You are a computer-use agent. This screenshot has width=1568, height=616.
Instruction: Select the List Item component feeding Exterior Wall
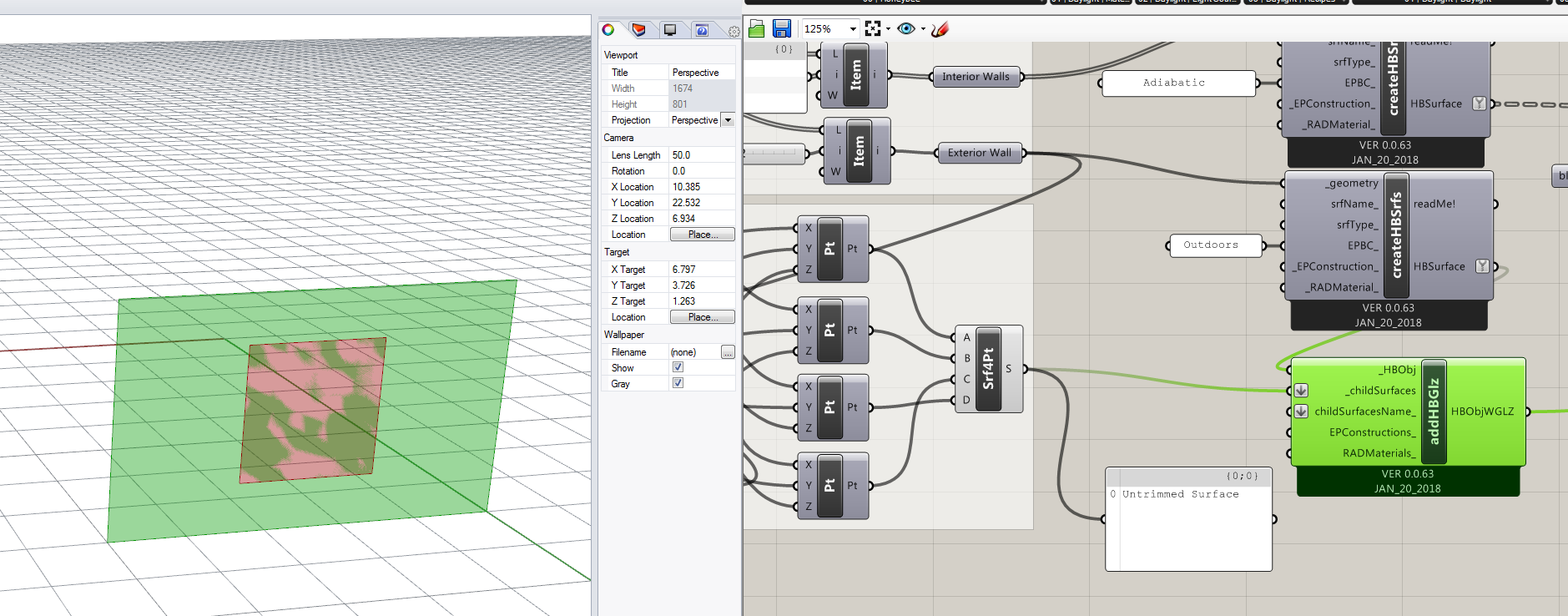coord(858,151)
